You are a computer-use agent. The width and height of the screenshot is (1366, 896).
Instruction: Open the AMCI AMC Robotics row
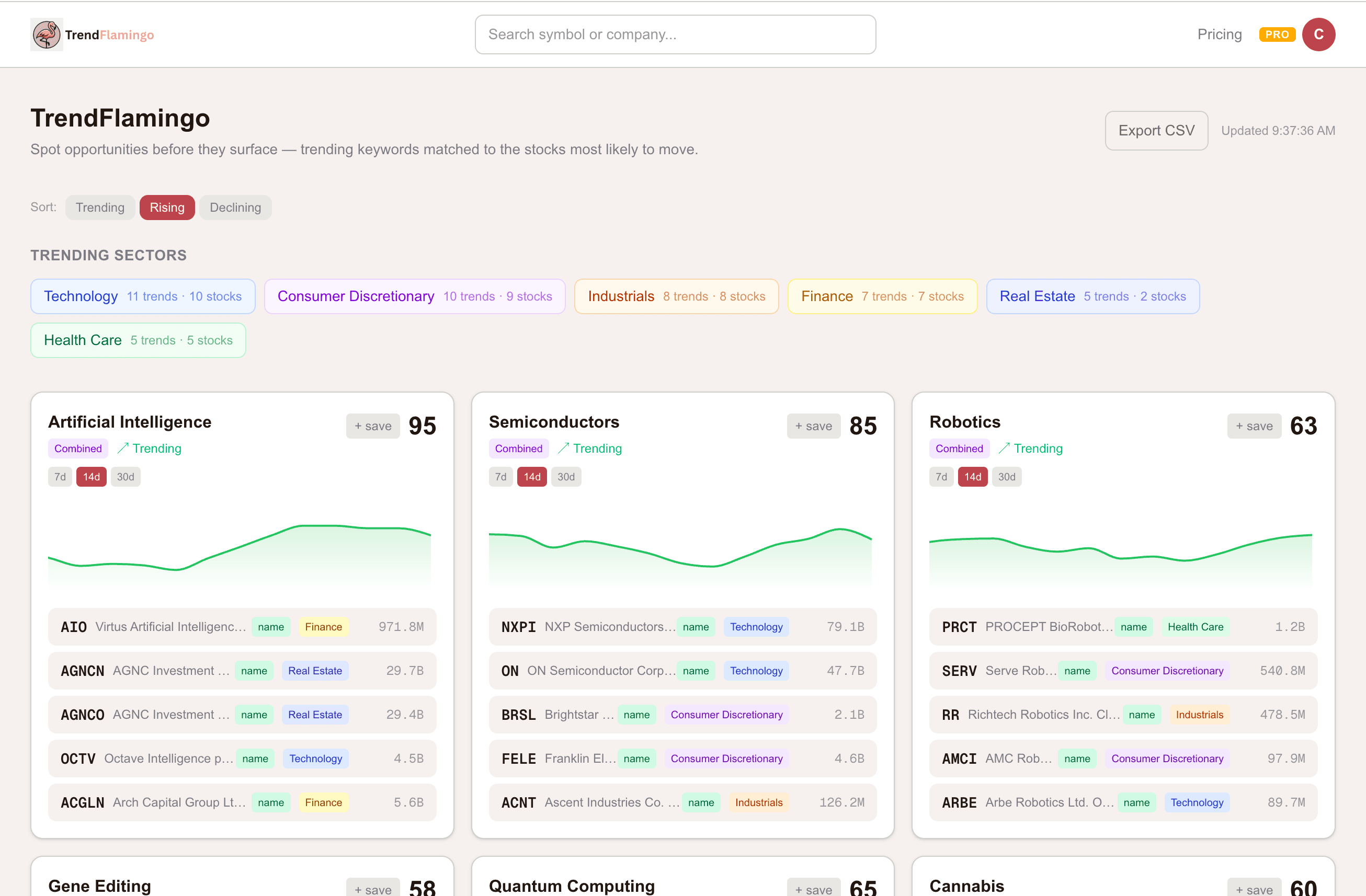1123,759
